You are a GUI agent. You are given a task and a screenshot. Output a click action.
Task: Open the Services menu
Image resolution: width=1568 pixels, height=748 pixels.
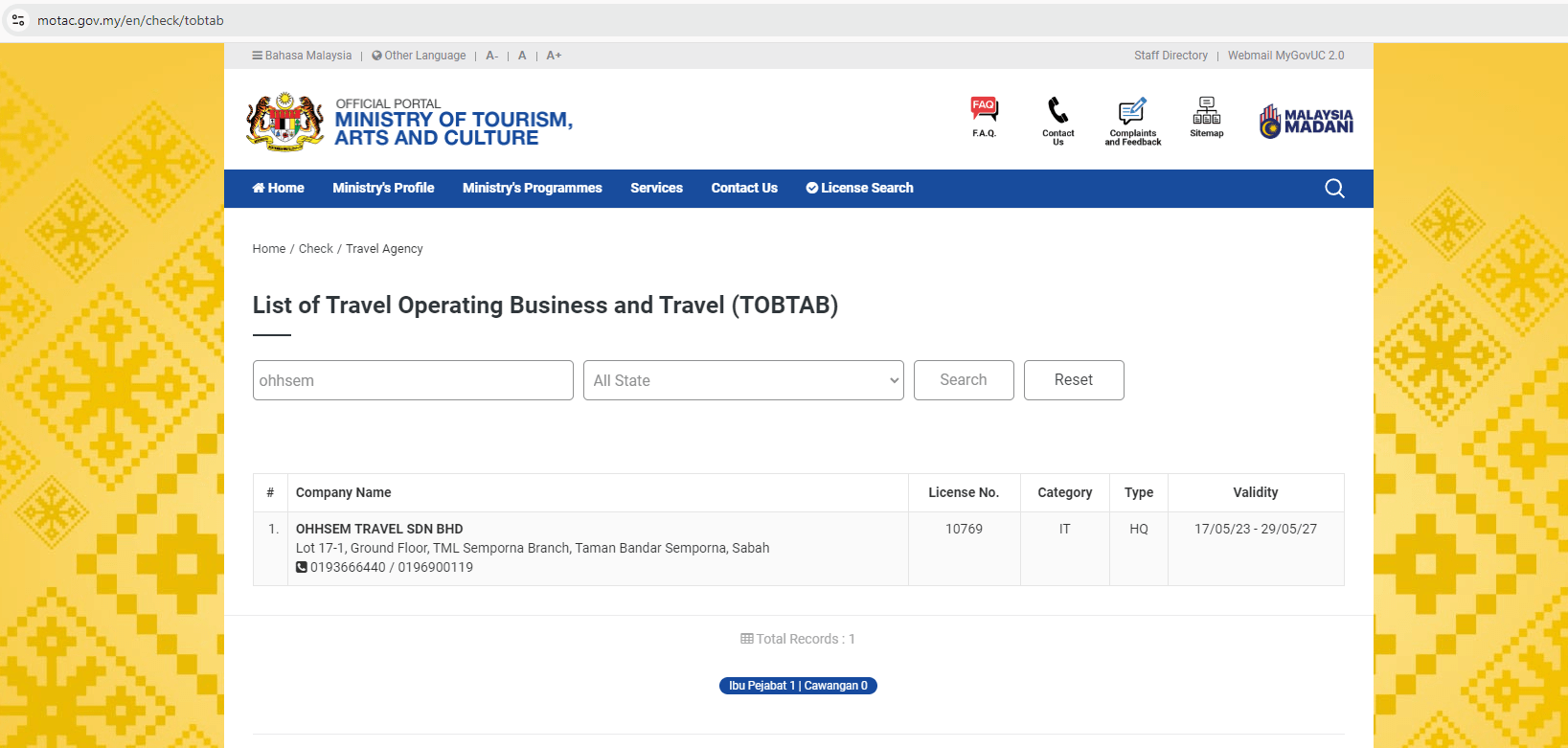point(656,189)
